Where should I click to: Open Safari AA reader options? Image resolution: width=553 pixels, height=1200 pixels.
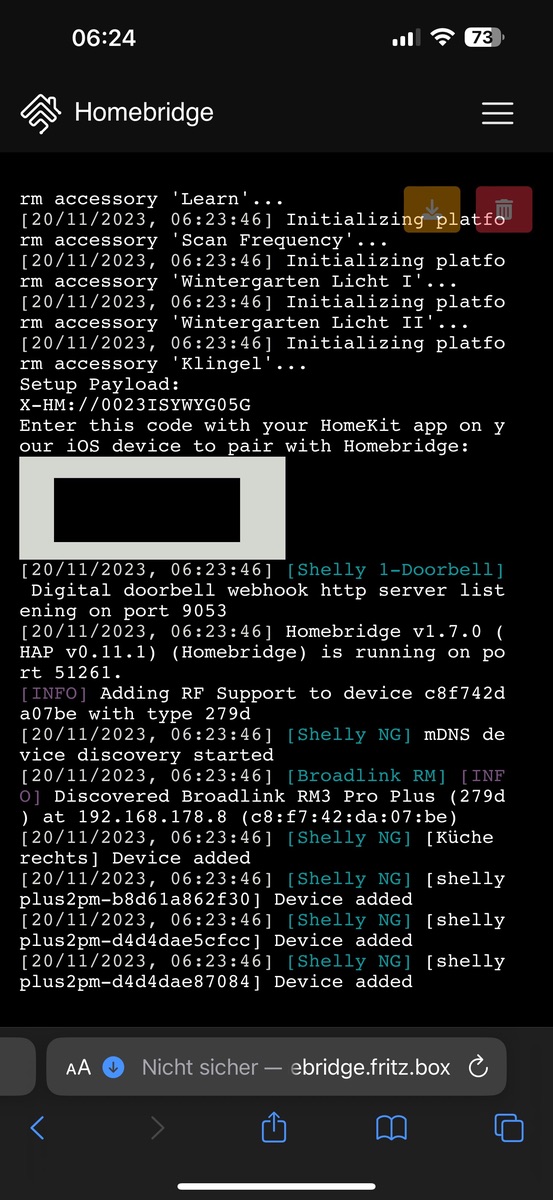click(x=78, y=1067)
